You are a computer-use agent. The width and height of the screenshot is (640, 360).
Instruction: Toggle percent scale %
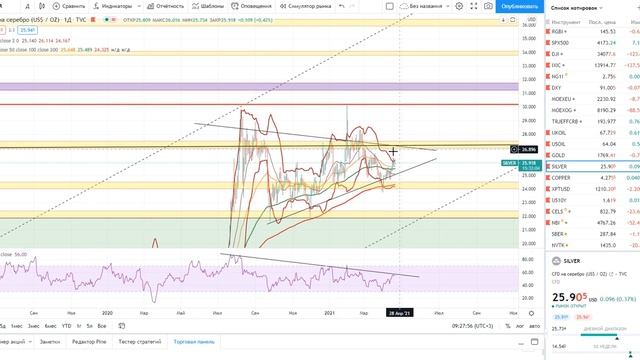pyautogui.click(x=508, y=326)
